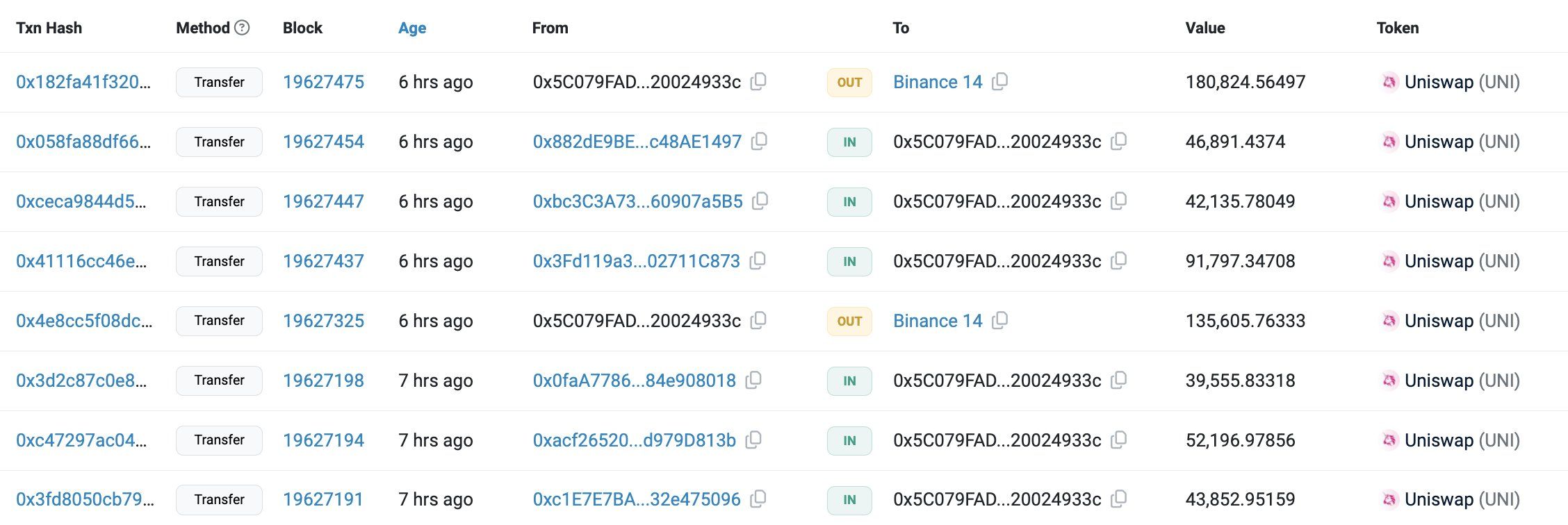Screen dimensions: 1568x525
Task: Copy From address 0x0faA7786...84e908018
Action: pyautogui.click(x=753, y=380)
